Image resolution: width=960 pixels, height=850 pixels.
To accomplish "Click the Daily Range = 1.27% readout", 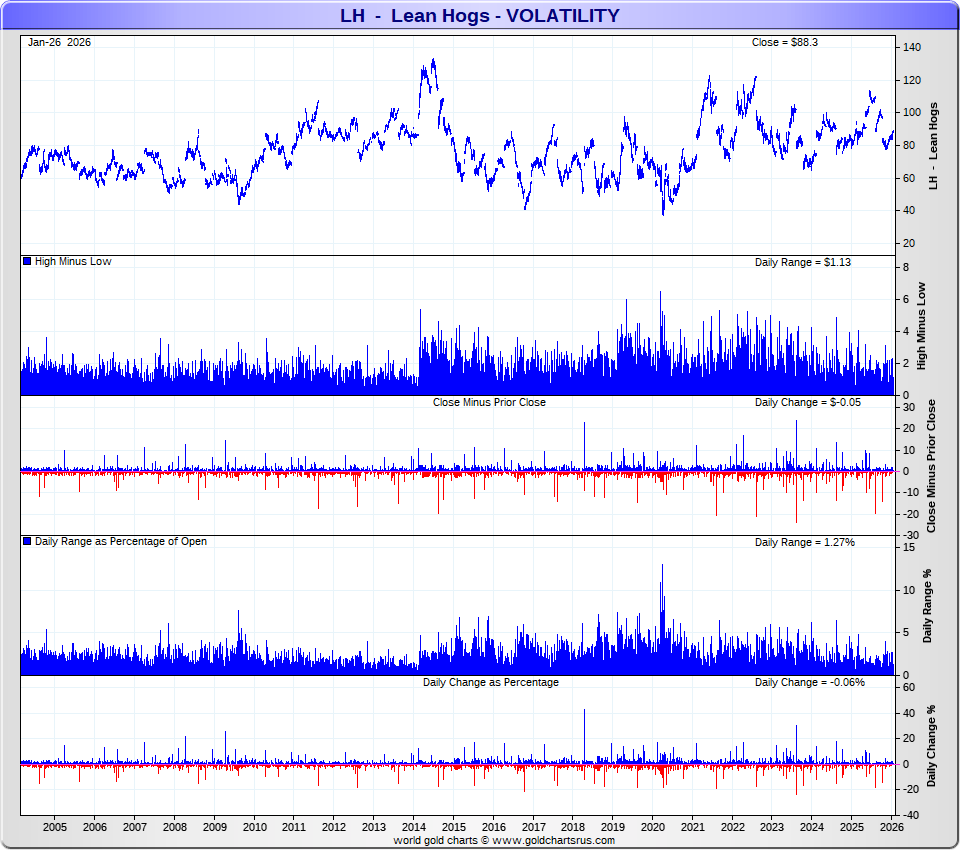I will (x=804, y=542).
